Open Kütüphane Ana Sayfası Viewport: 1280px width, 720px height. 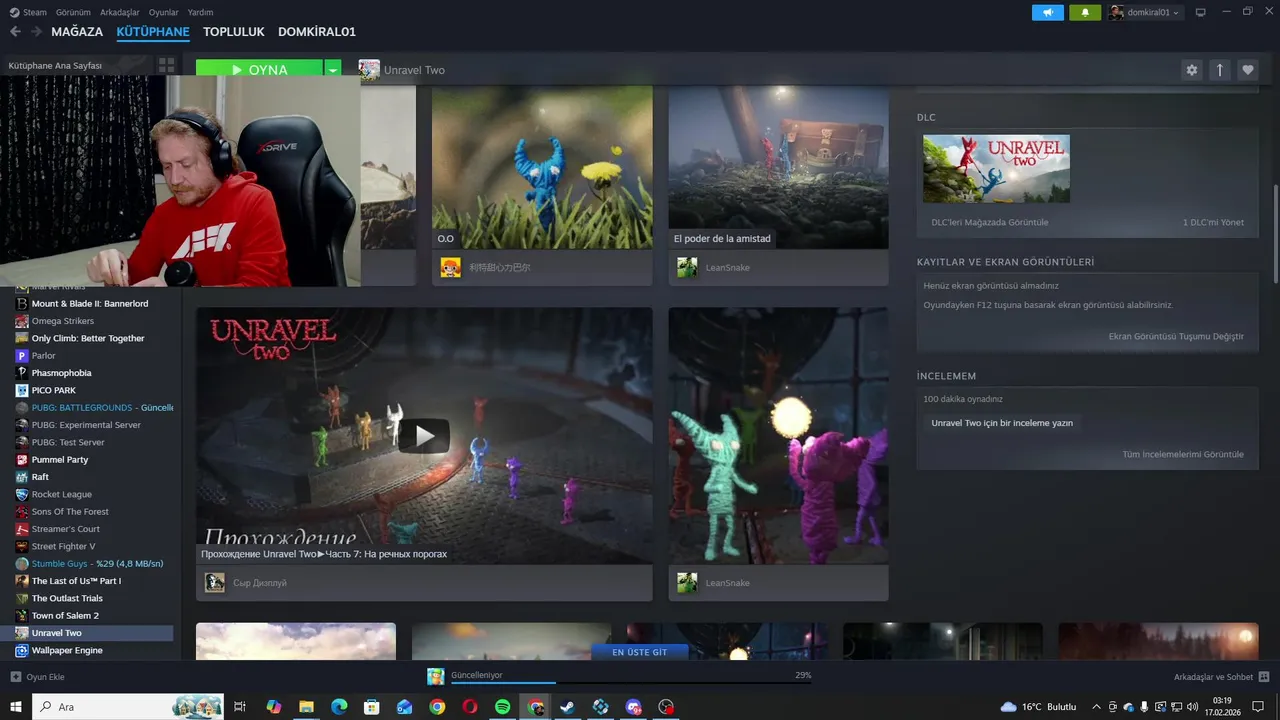click(x=55, y=65)
